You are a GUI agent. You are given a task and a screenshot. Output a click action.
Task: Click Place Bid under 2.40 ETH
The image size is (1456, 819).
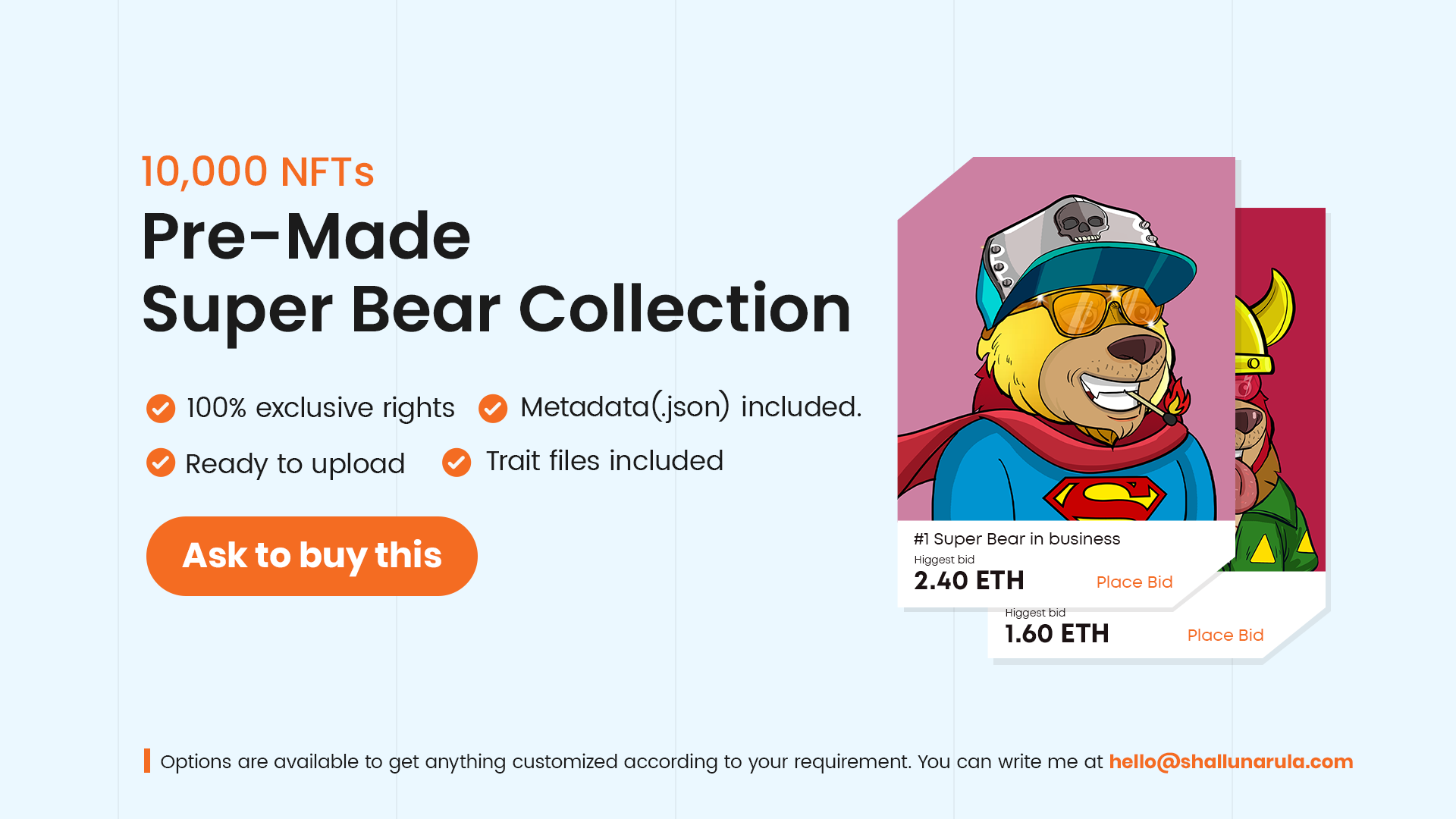click(1134, 582)
